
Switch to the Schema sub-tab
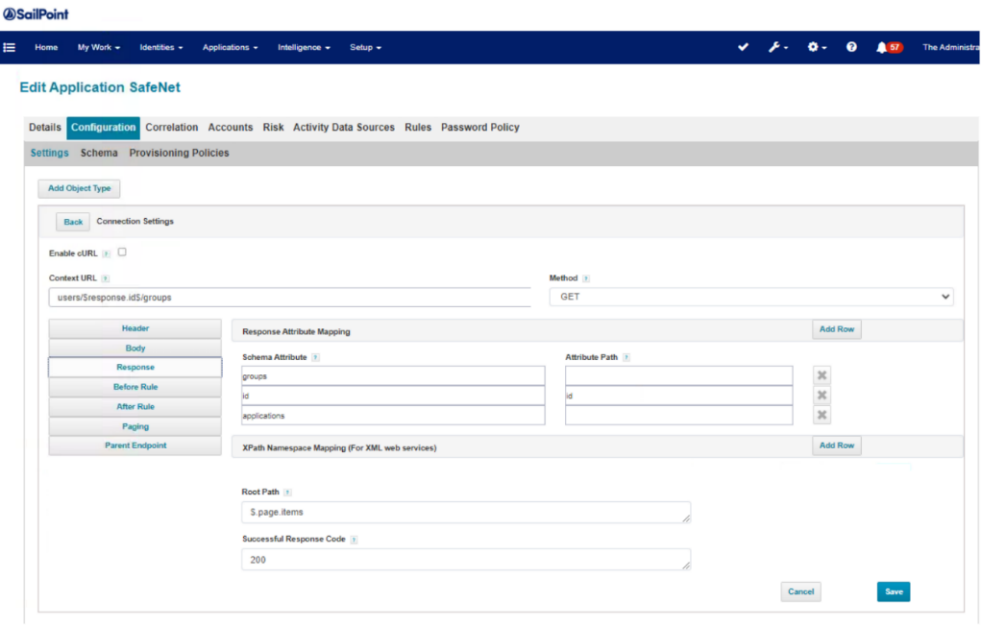(99, 153)
